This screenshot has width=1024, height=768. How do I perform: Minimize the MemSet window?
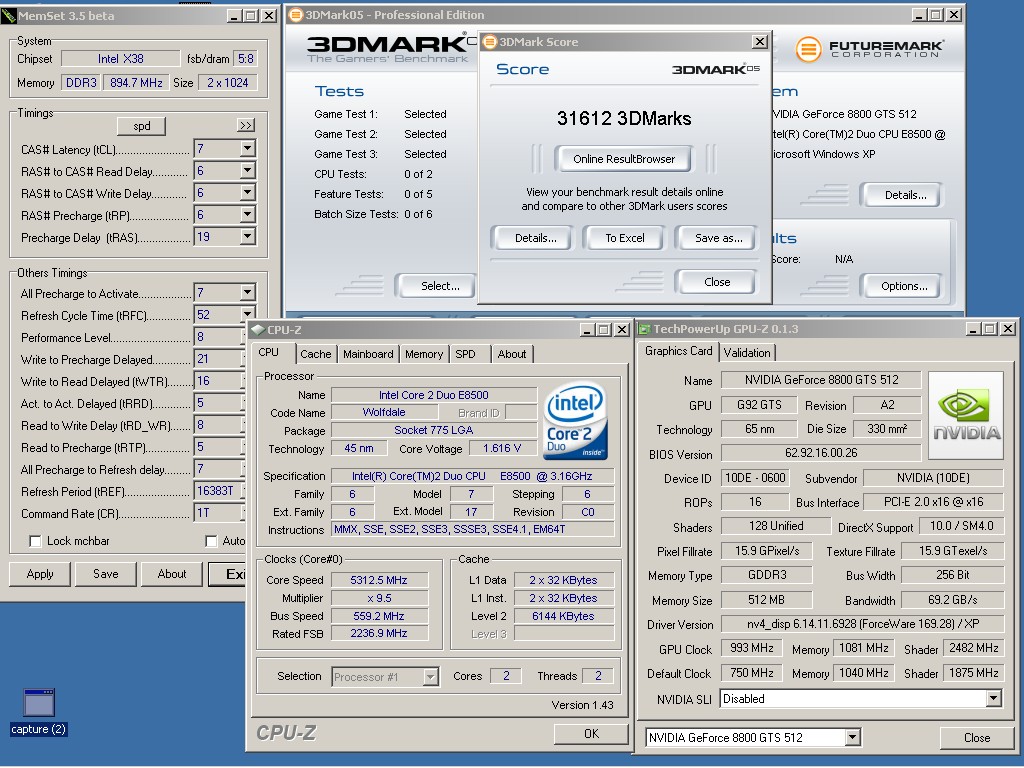coord(235,16)
